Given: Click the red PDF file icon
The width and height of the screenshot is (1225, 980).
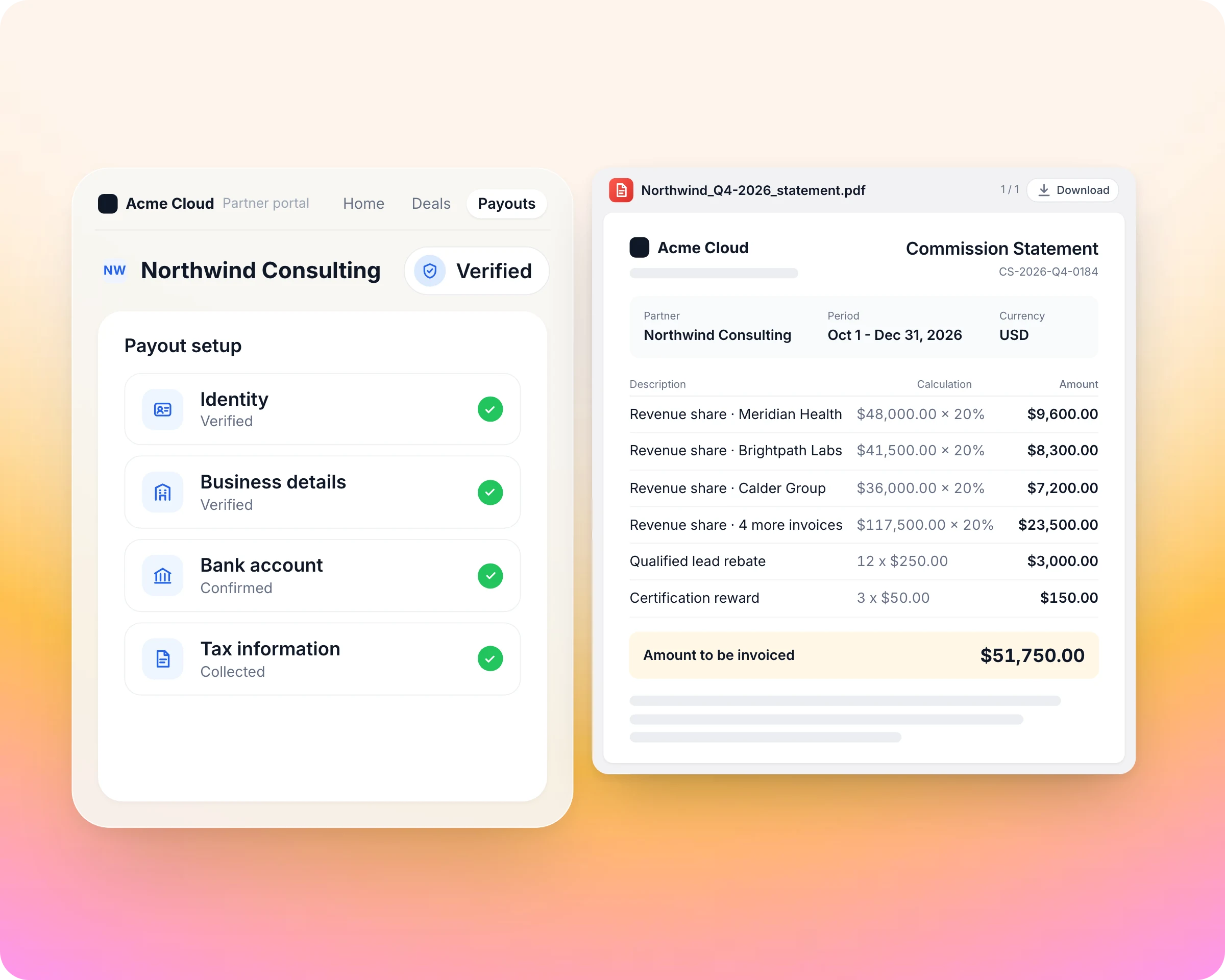Looking at the screenshot, I should (621, 190).
